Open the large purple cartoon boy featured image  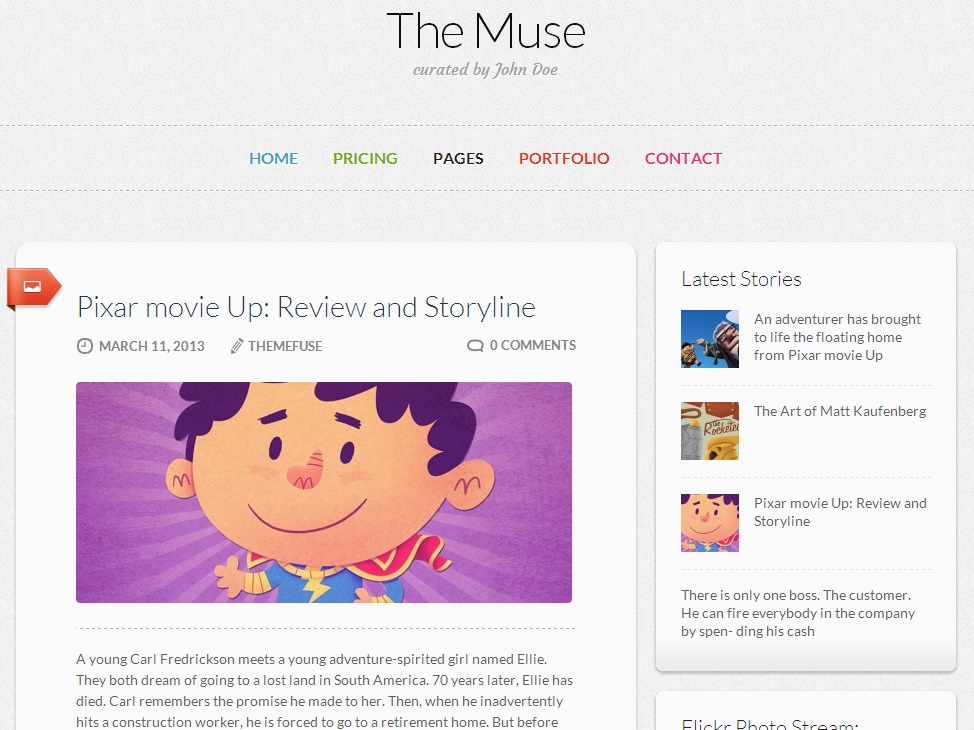(x=324, y=492)
